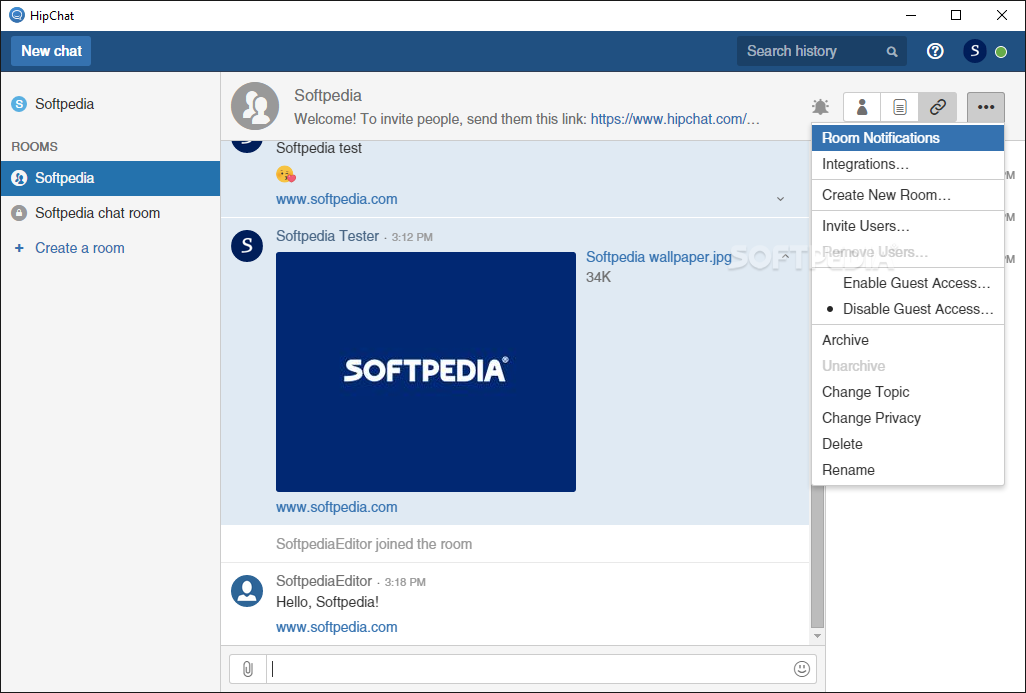Click the kiss emoji in message
This screenshot has height=693, width=1026.
click(286, 174)
